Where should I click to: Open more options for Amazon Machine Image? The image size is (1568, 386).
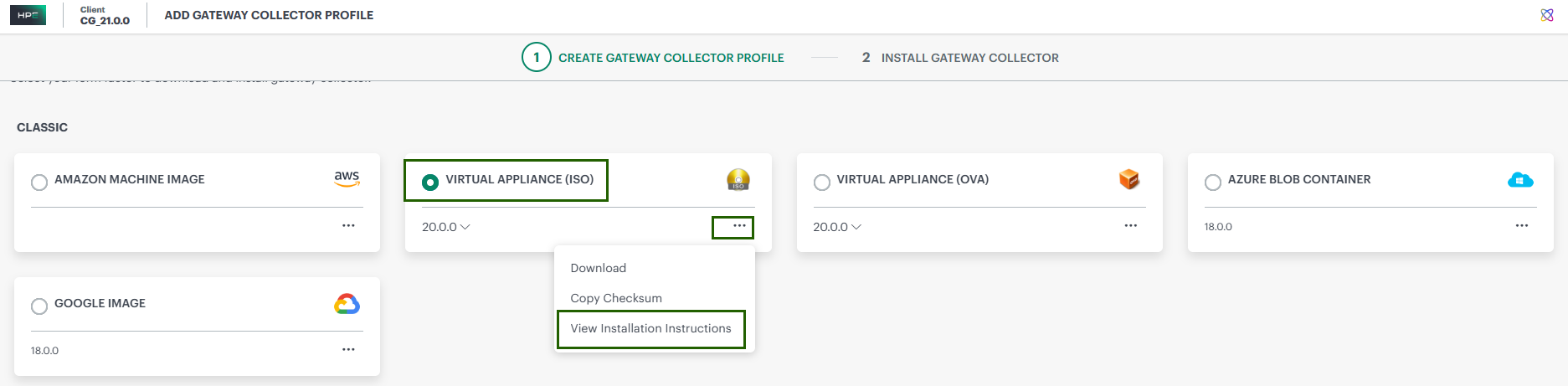click(348, 225)
